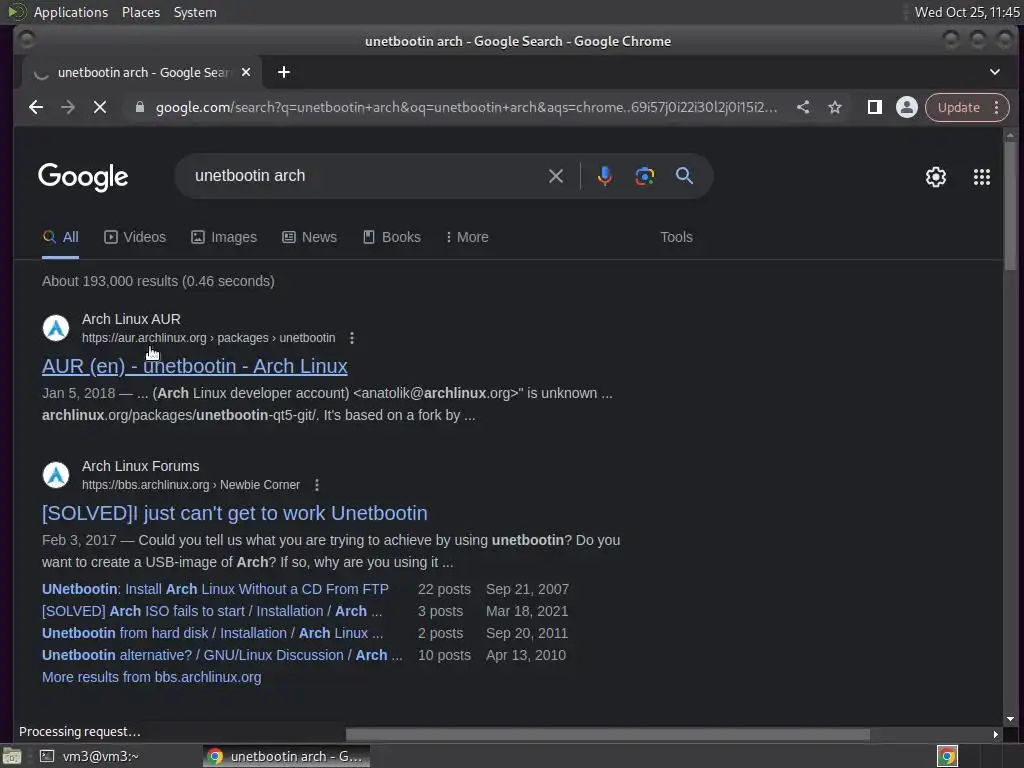Viewport: 1024px width, 768px height.
Task: Select the All results tab
Action: click(60, 237)
